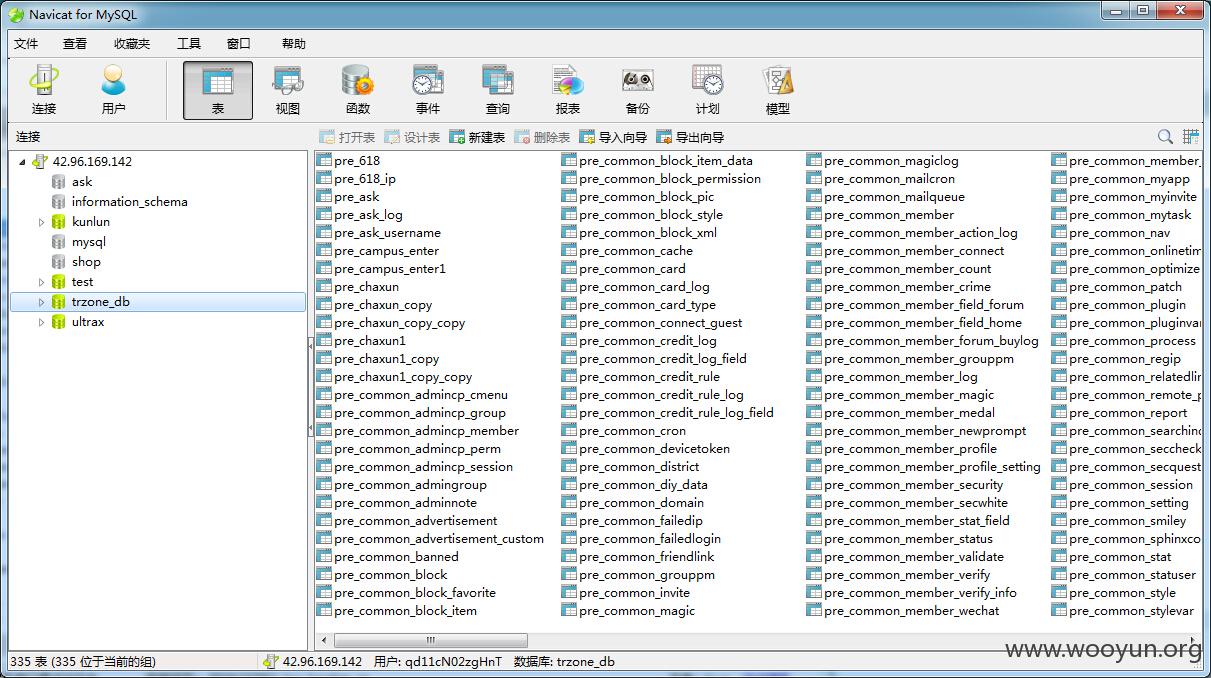Expand the test database node
The image size is (1211, 678).
pyautogui.click(x=42, y=282)
